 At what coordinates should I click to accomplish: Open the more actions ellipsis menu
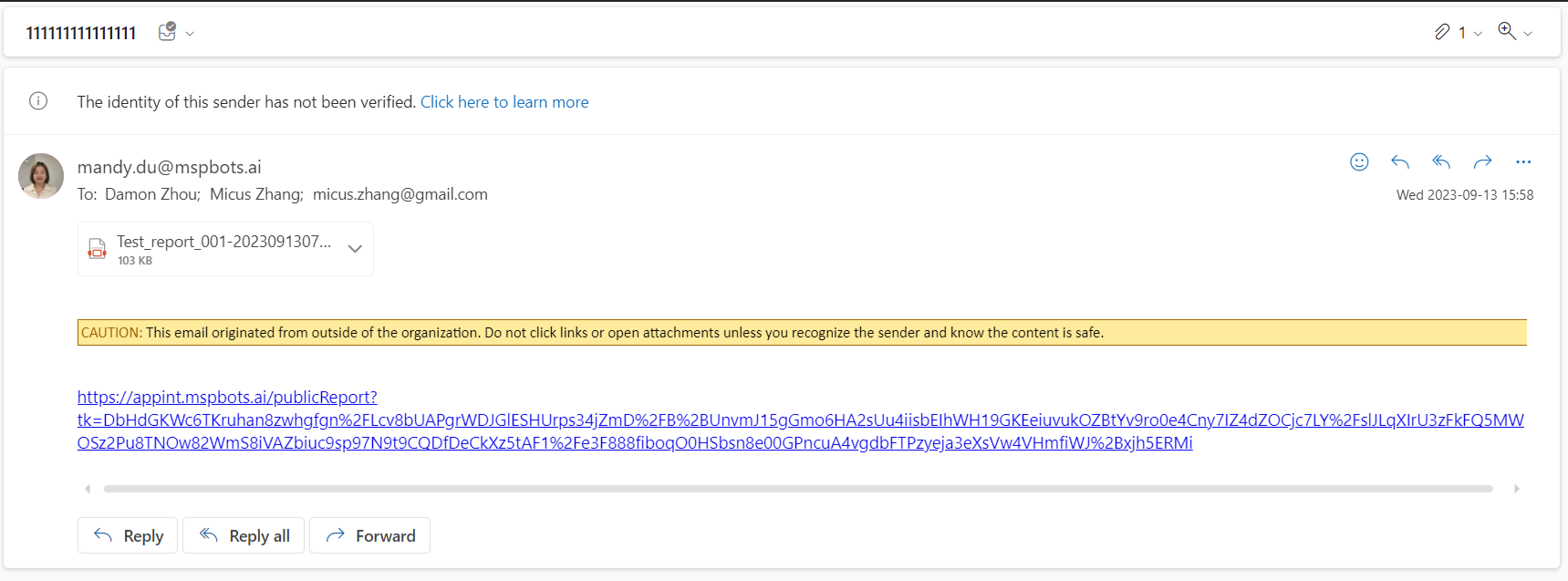[x=1523, y=162]
